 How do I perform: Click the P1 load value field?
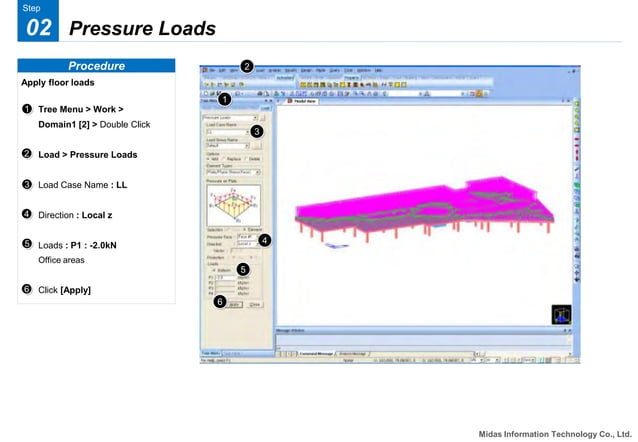point(225,278)
